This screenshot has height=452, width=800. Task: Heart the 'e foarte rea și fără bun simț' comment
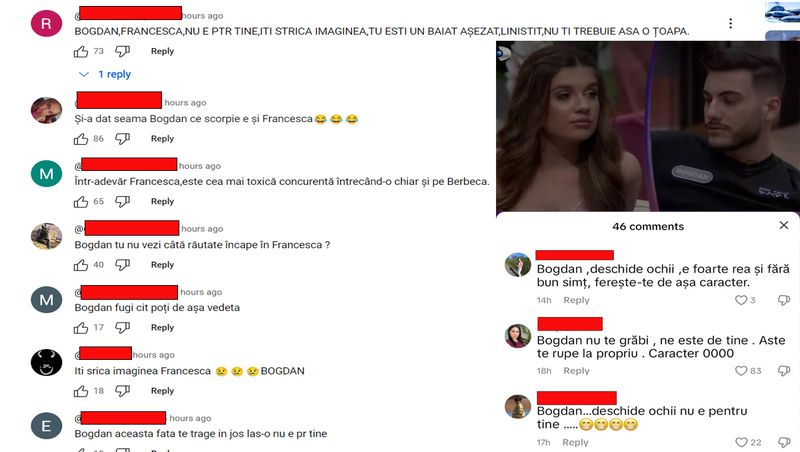[x=741, y=300]
